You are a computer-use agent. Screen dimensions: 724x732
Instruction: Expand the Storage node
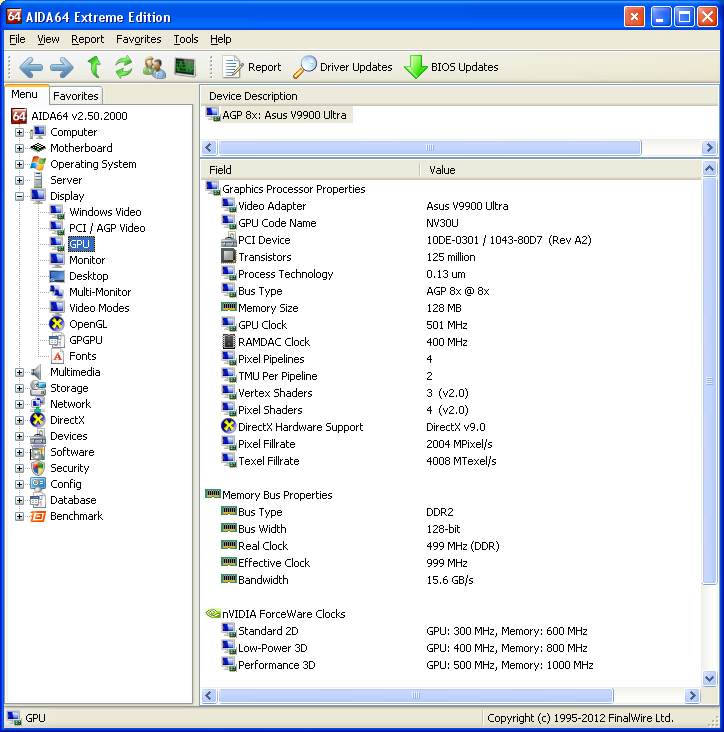click(19, 388)
